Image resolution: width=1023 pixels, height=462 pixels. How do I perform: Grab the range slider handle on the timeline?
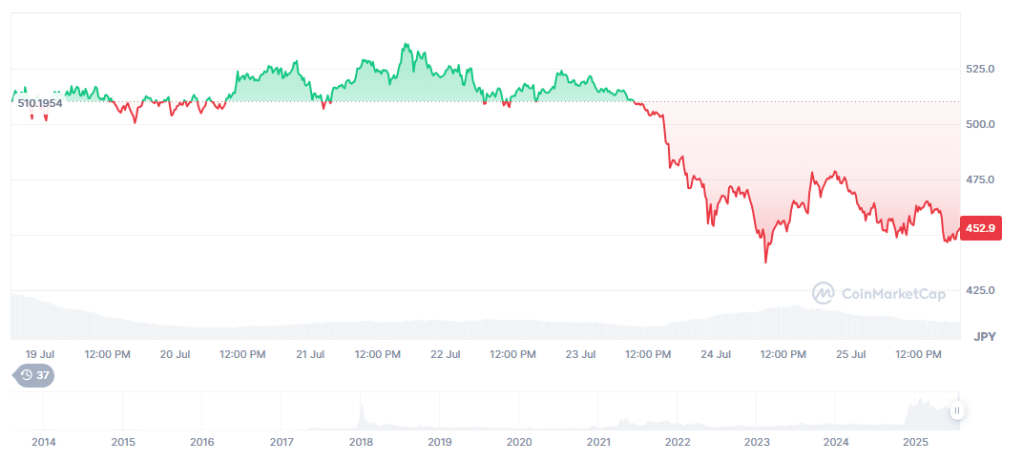pyautogui.click(x=957, y=410)
